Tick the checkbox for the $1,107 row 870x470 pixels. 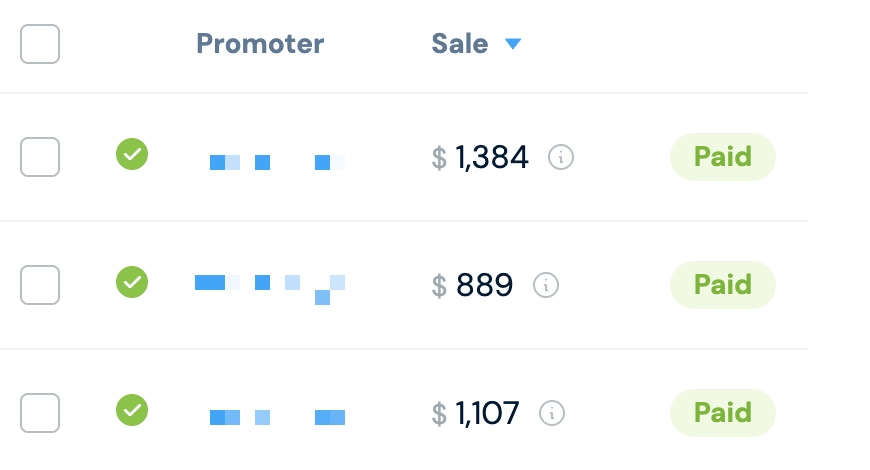[40, 413]
